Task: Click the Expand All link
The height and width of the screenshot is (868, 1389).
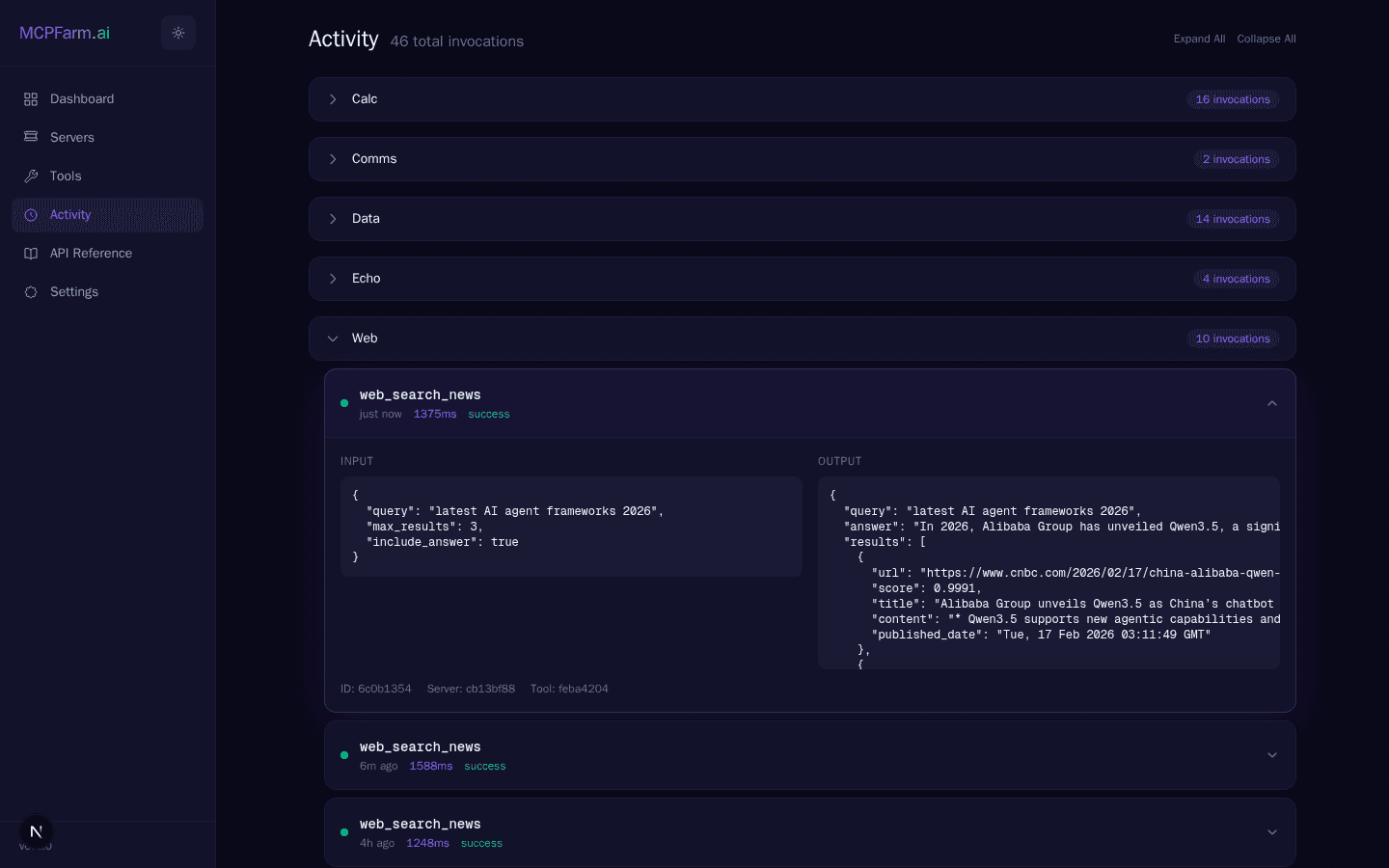Action: coord(1199,39)
